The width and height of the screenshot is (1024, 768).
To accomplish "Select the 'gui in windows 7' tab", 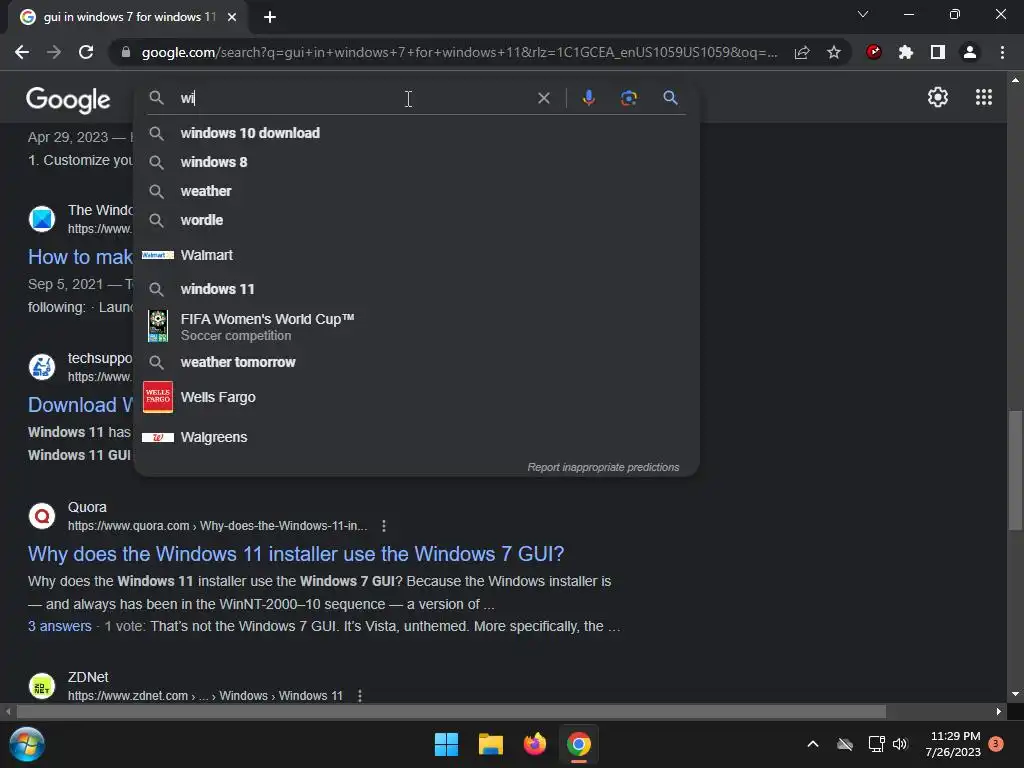I will tap(129, 17).
